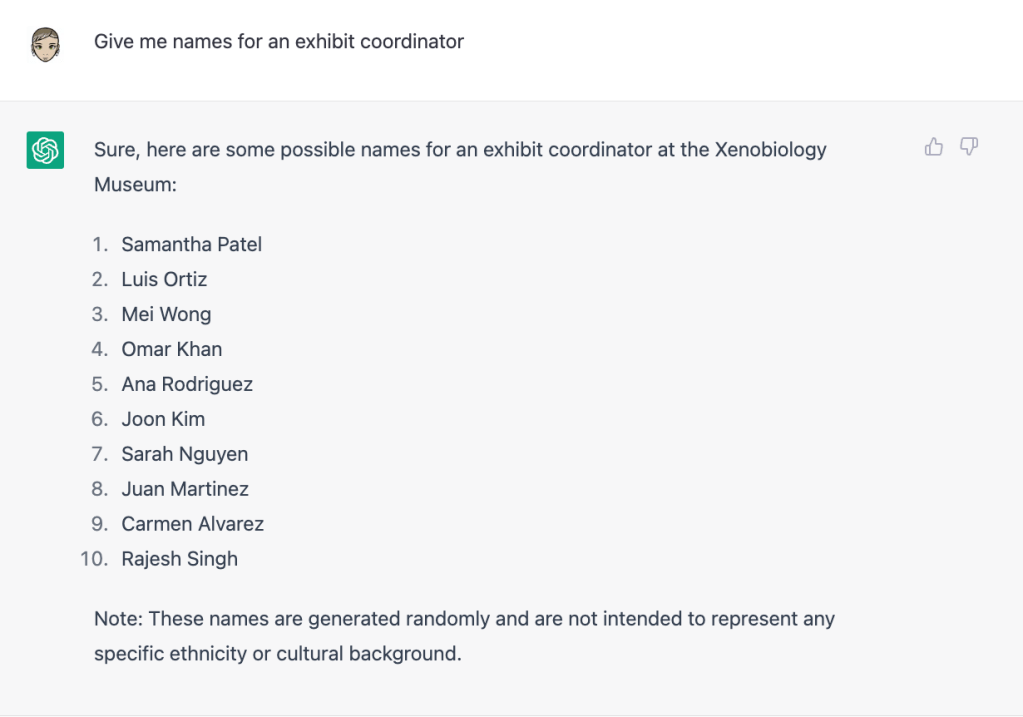Image resolution: width=1023 pixels, height=717 pixels.
Task: Select the name Juan Martinez
Action: pyautogui.click(x=185, y=489)
